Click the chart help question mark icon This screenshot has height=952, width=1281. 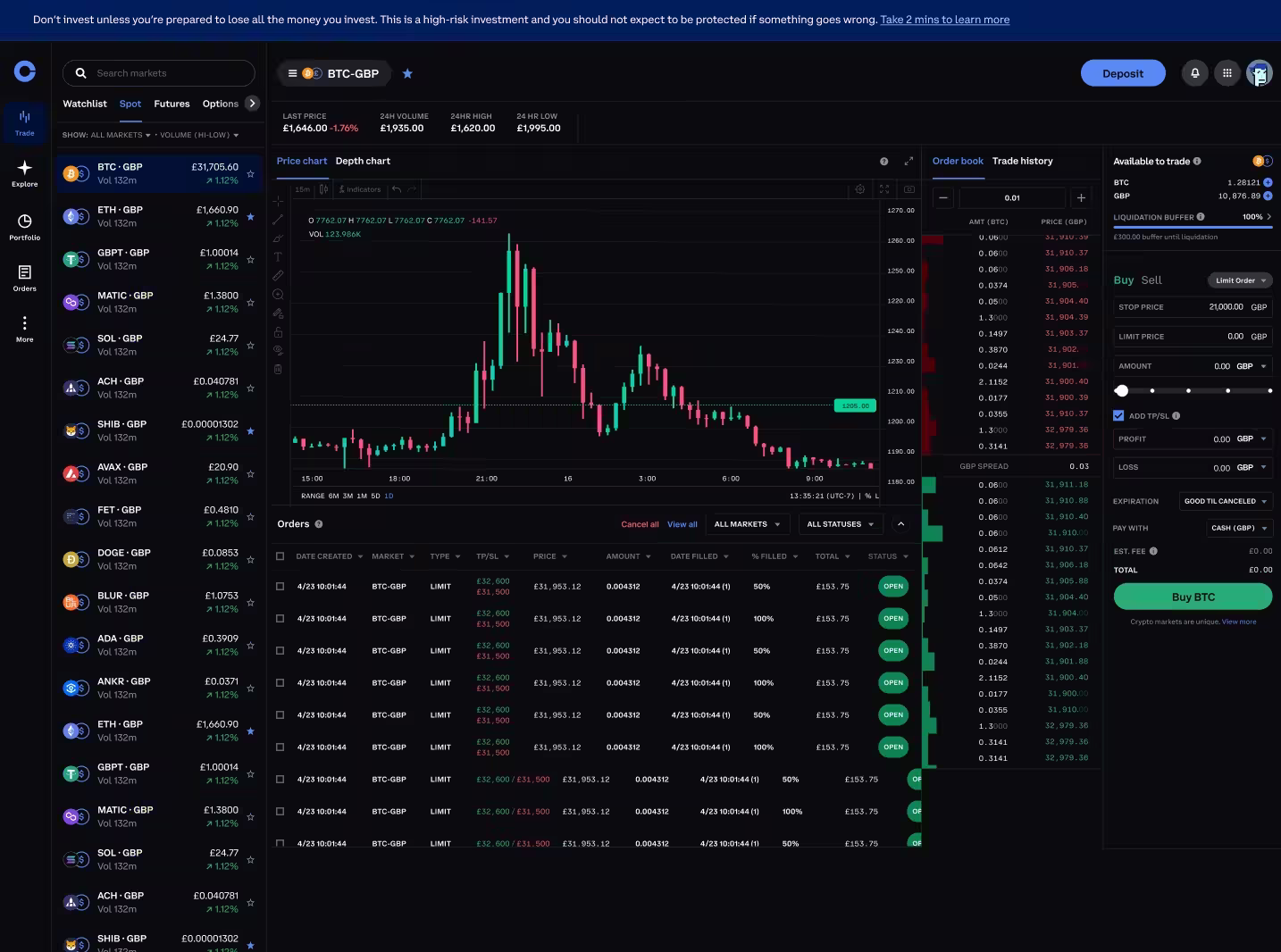[883, 162]
